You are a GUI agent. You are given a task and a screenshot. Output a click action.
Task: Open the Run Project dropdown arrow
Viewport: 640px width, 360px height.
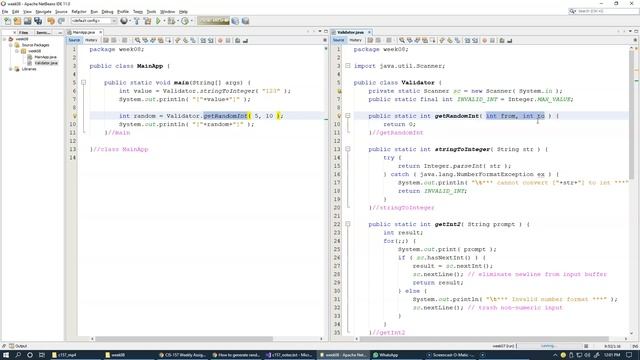[x=164, y=21]
